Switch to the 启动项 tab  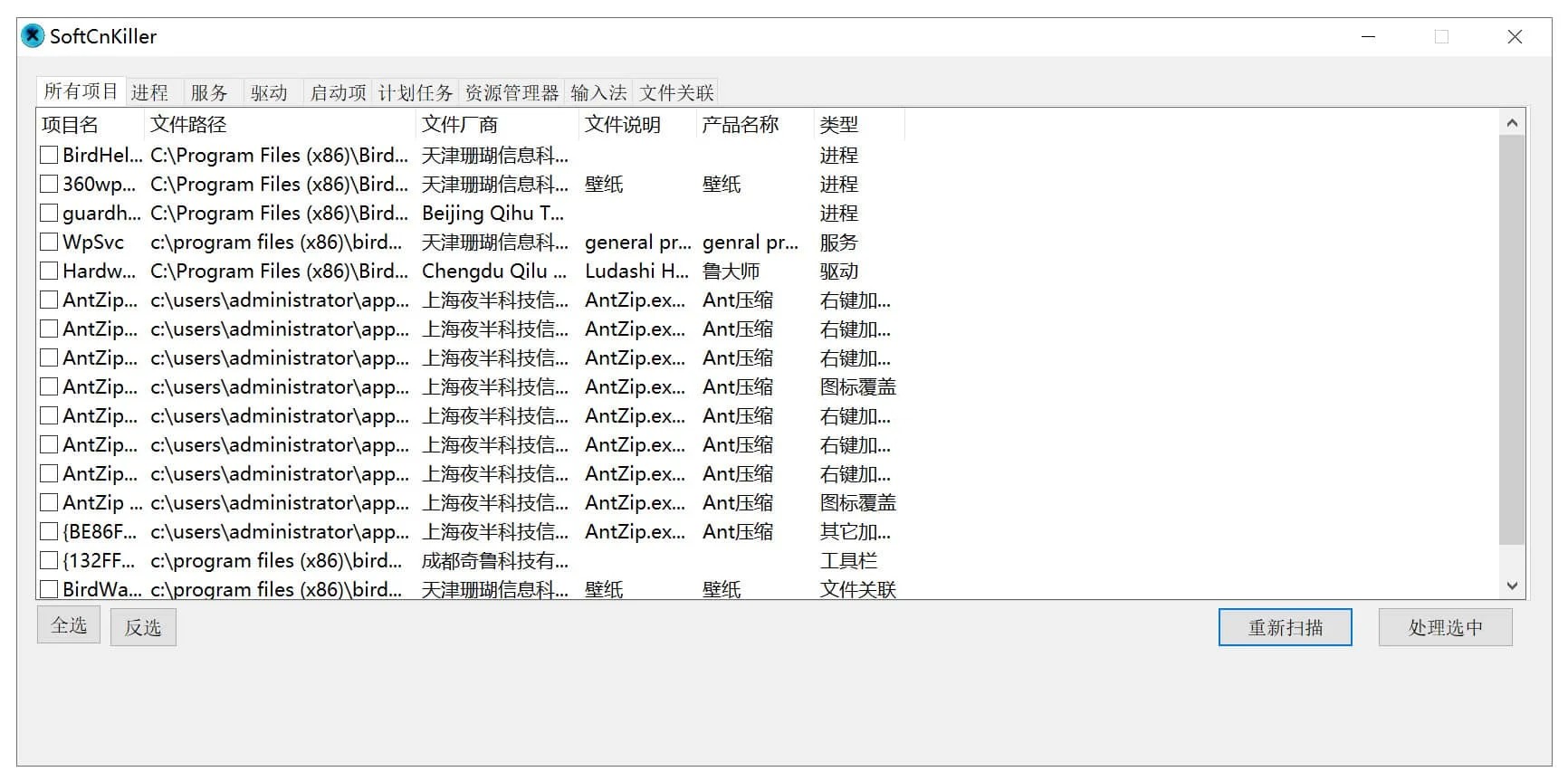338,93
